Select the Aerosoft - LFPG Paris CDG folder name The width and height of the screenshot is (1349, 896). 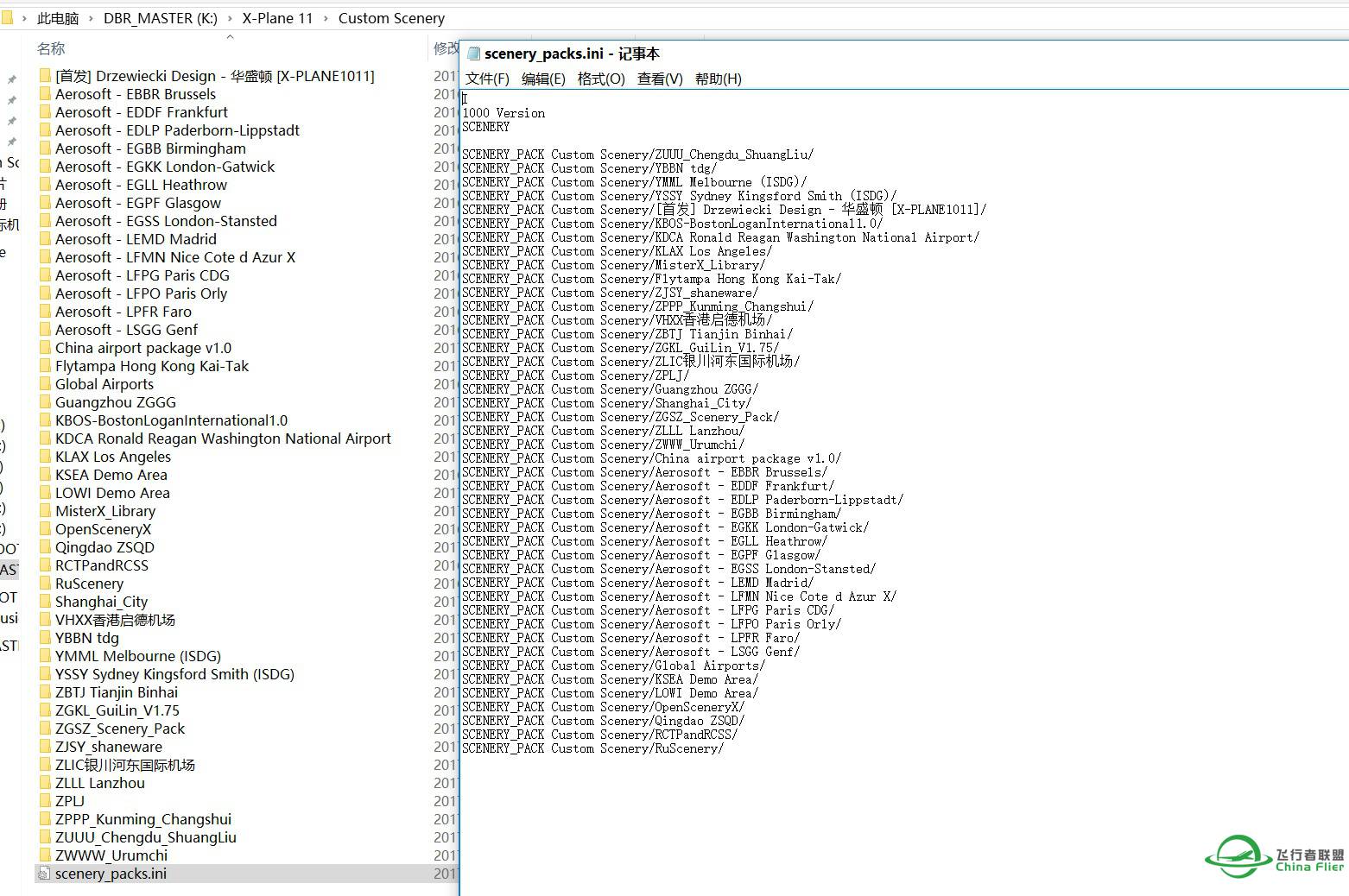(x=142, y=275)
